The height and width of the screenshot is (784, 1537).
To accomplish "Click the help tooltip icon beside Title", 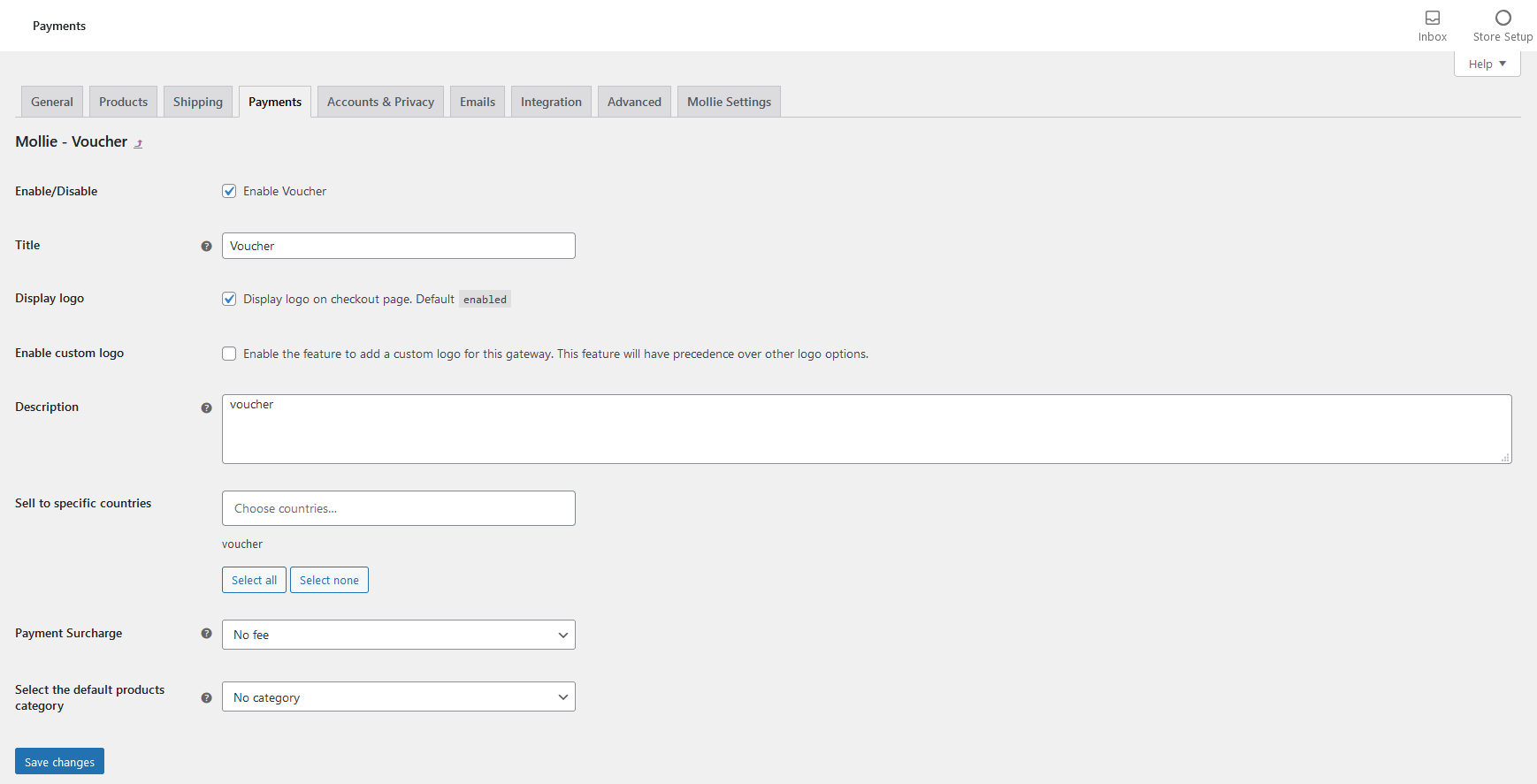I will (206, 247).
